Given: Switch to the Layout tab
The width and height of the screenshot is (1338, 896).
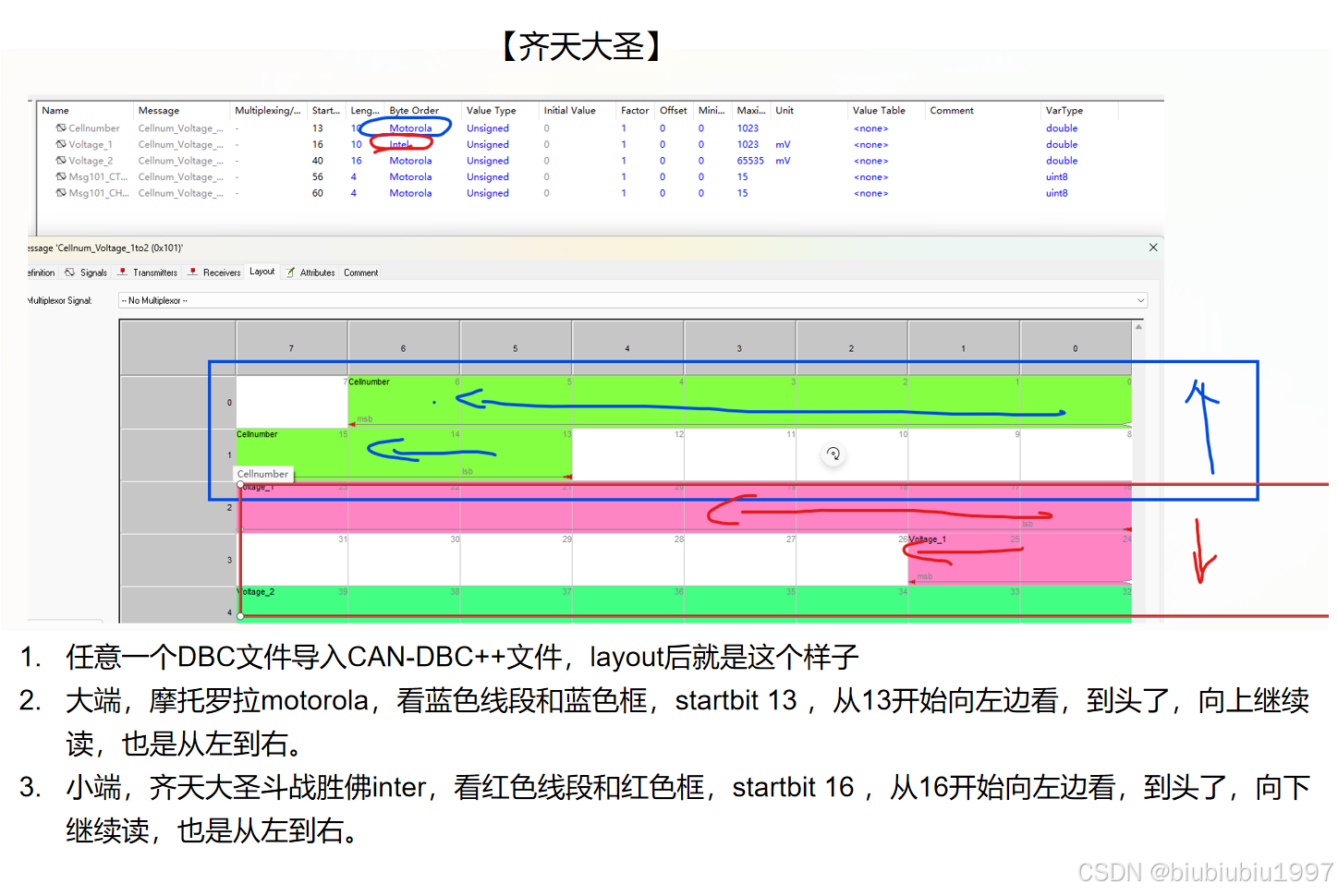Looking at the screenshot, I should (x=262, y=271).
